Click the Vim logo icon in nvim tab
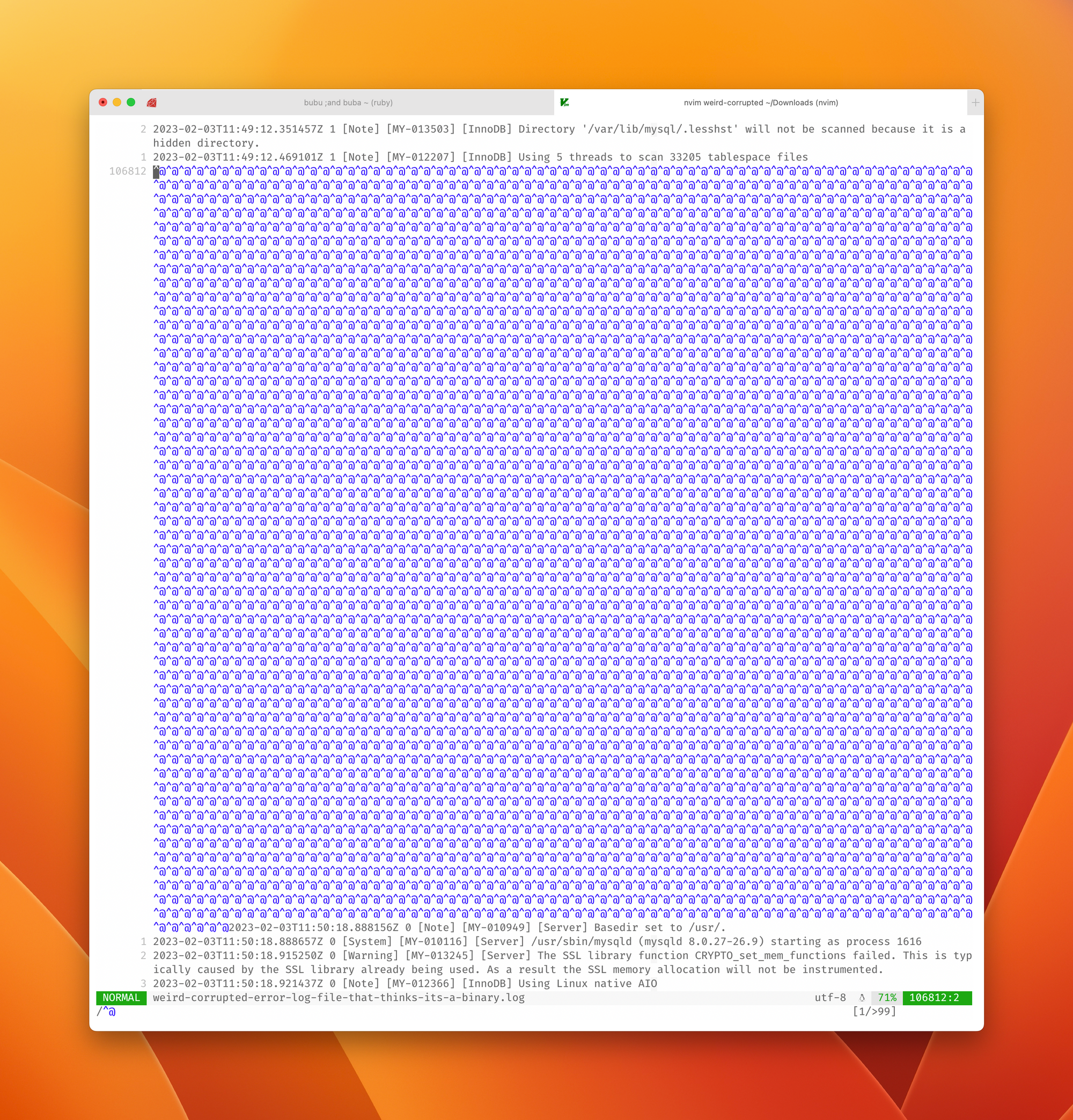Viewport: 1073px width, 1120px height. (x=564, y=103)
